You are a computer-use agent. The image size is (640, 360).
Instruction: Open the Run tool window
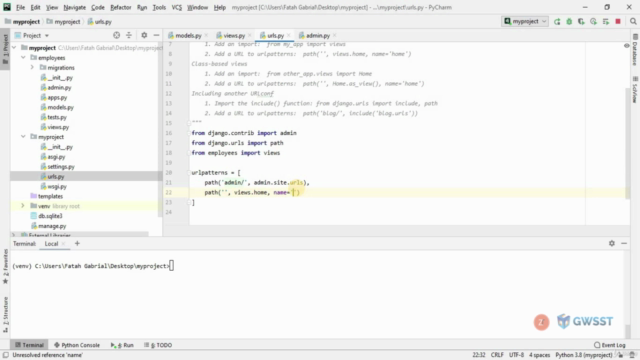click(x=122, y=345)
